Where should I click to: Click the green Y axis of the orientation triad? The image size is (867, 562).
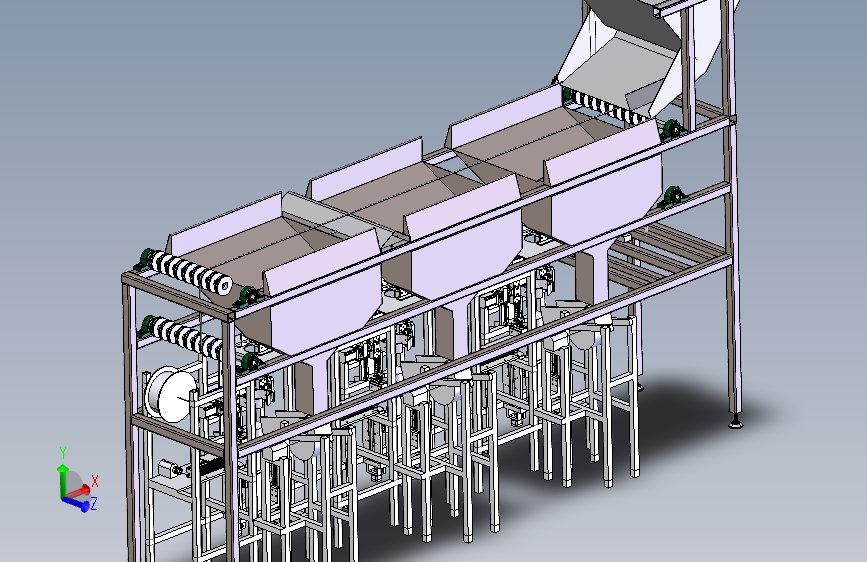tap(62, 480)
